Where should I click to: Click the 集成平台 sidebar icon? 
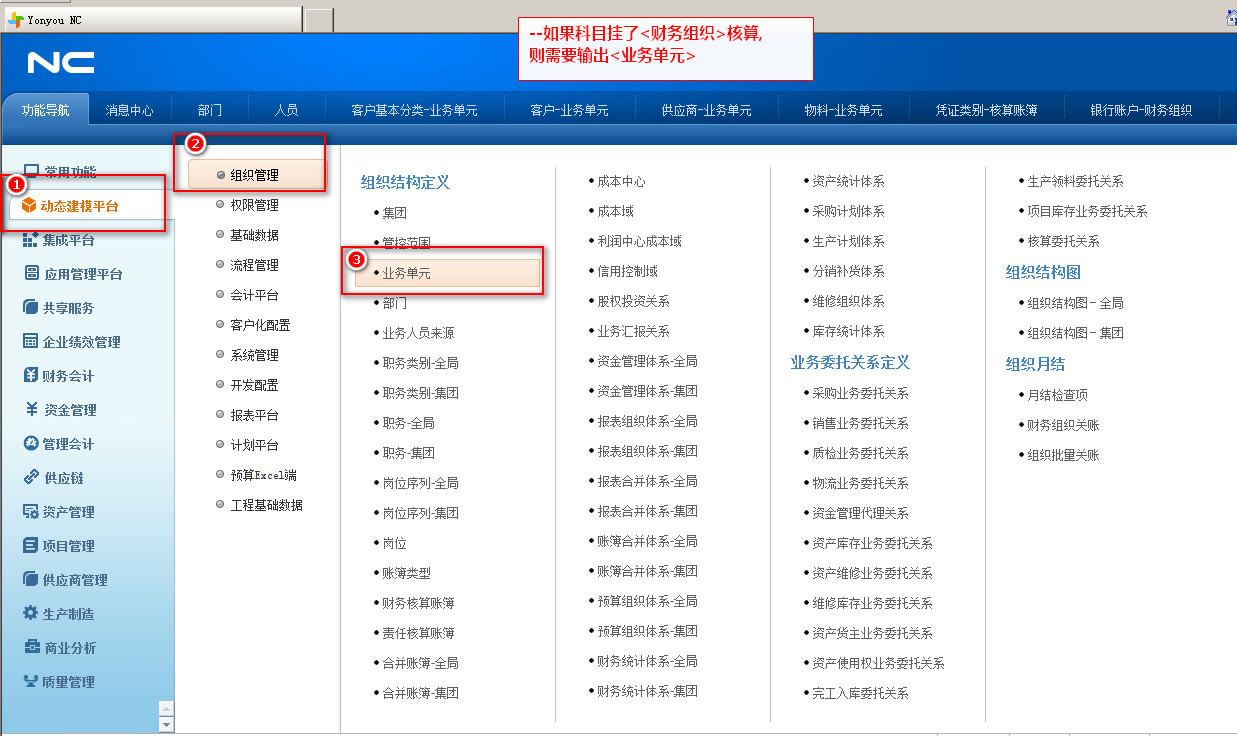[30, 240]
